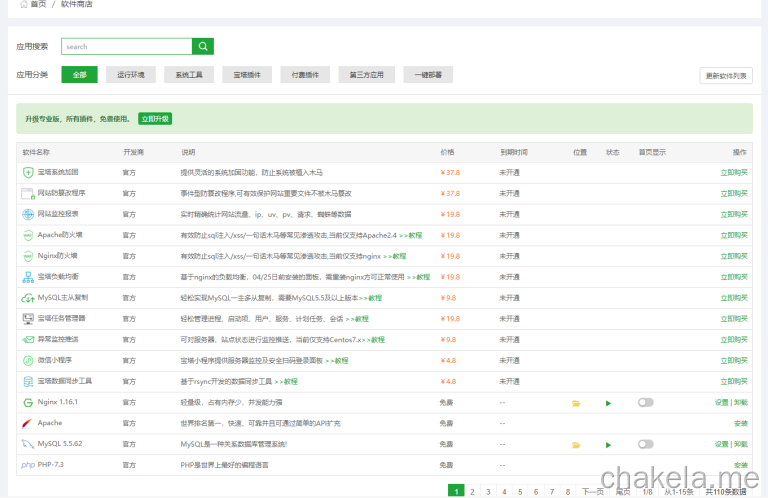This screenshot has height=498, width=768.
Task: Click the 更新软件列表 button
Action: point(726,76)
